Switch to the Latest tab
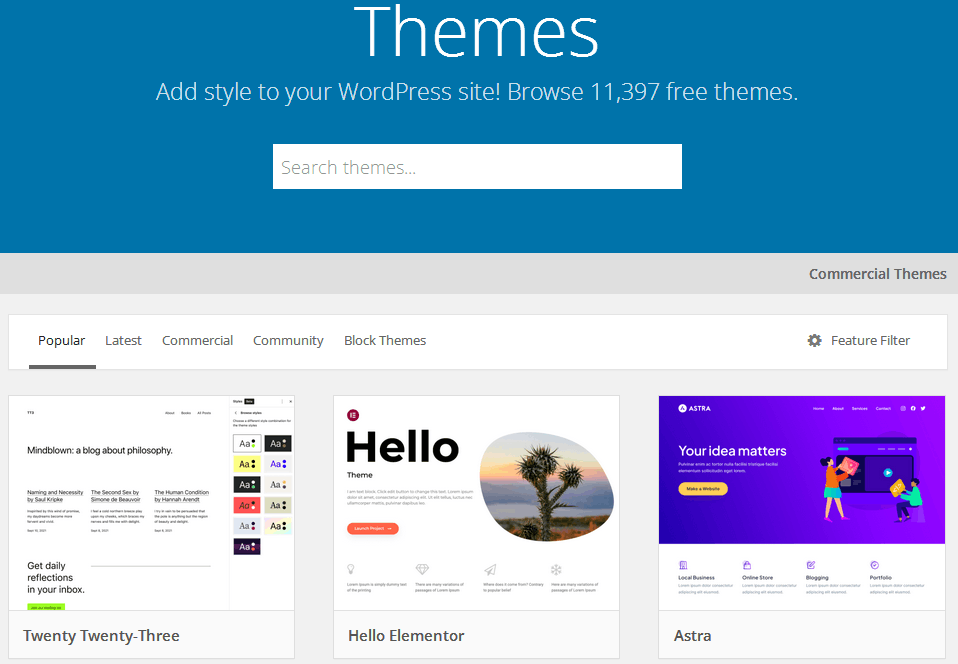Viewport: 958px width, 664px height. tap(123, 340)
